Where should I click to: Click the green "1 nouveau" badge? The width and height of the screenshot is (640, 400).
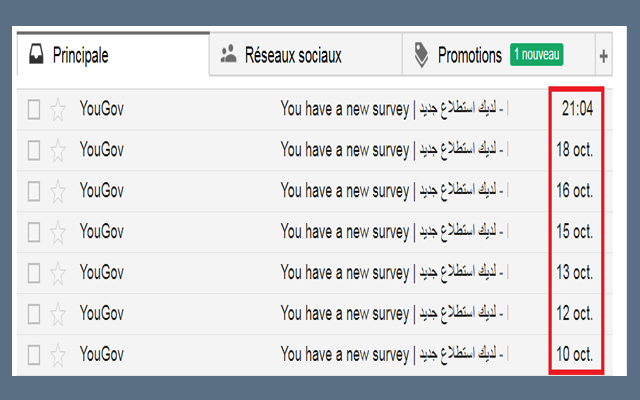[536, 55]
